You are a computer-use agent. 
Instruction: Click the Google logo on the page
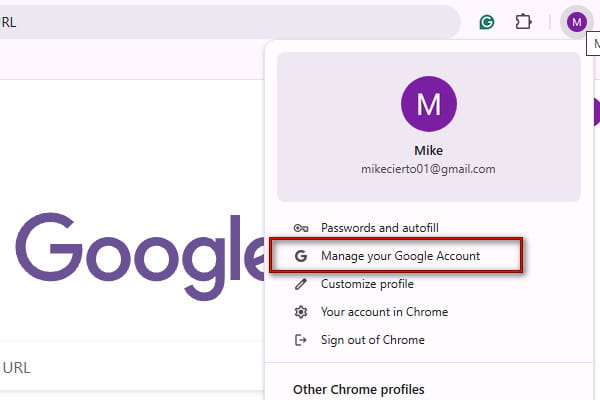click(140, 256)
